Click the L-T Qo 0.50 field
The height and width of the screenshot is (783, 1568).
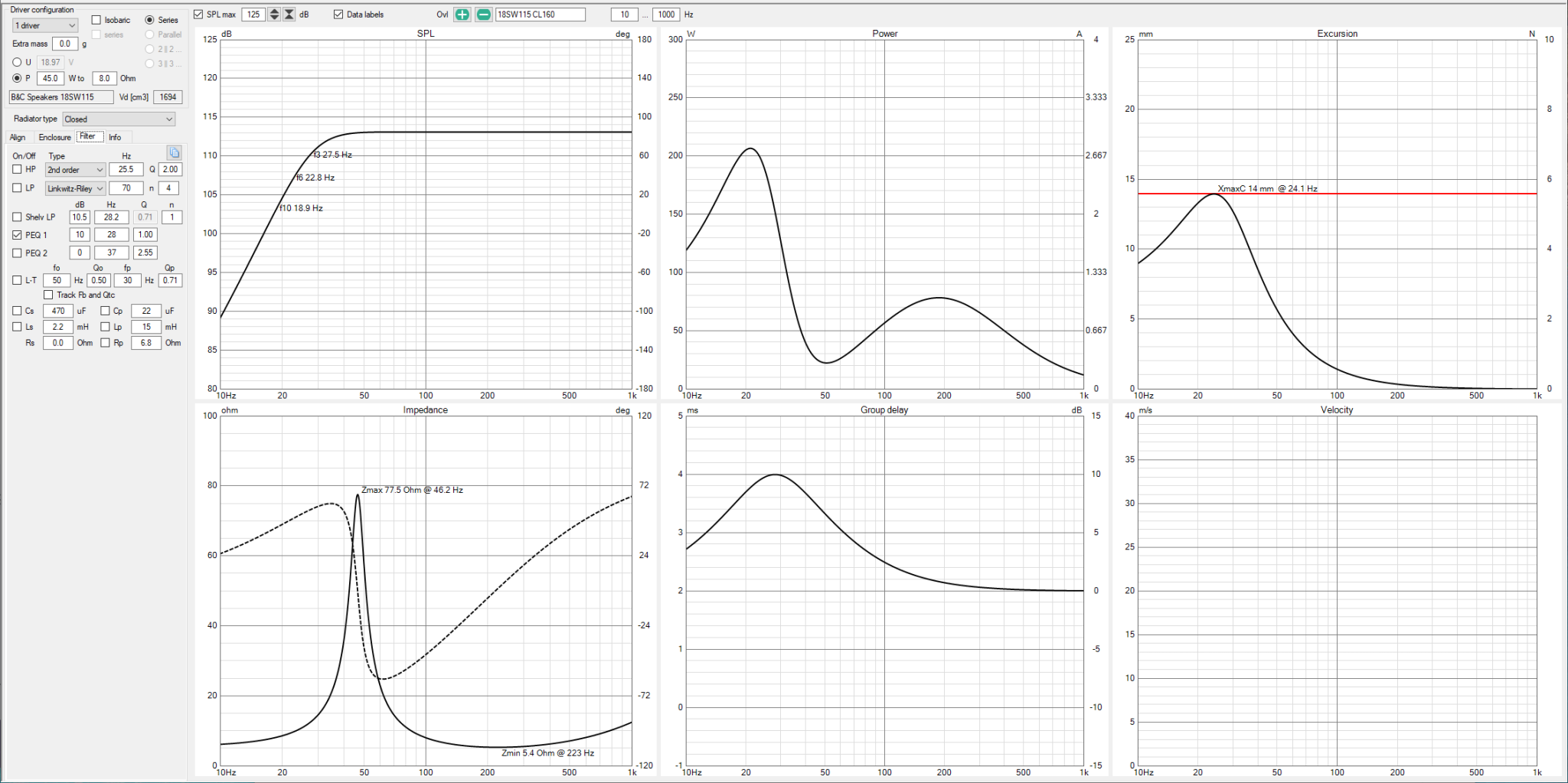pyautogui.click(x=99, y=280)
